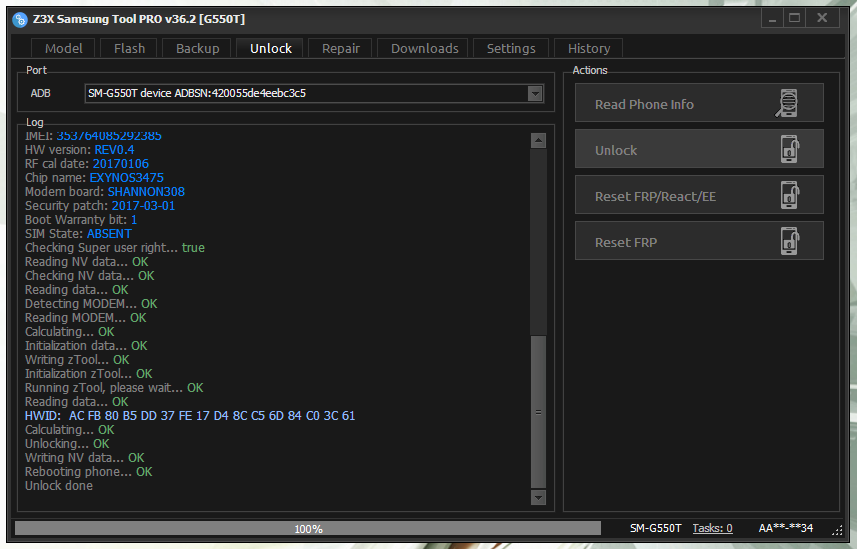The height and width of the screenshot is (549, 857).
Task: Open the Tasks: 0 link
Action: point(712,528)
